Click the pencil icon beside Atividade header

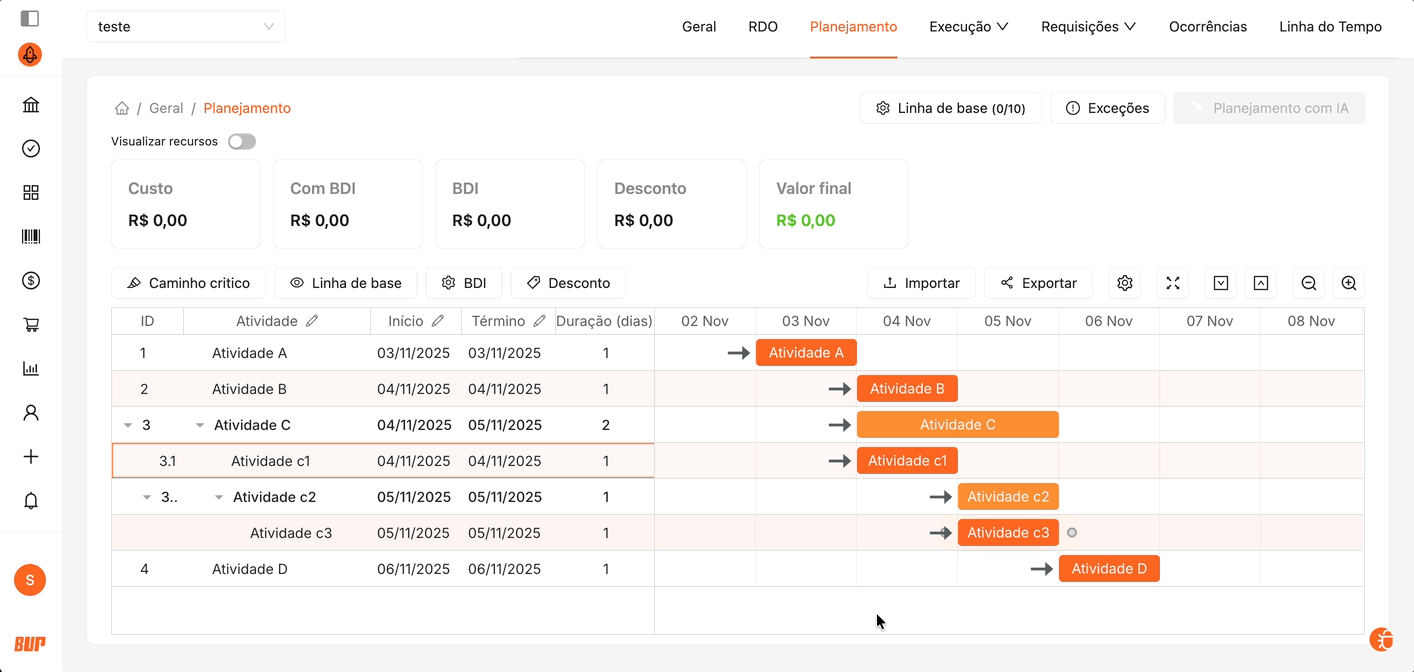click(312, 321)
